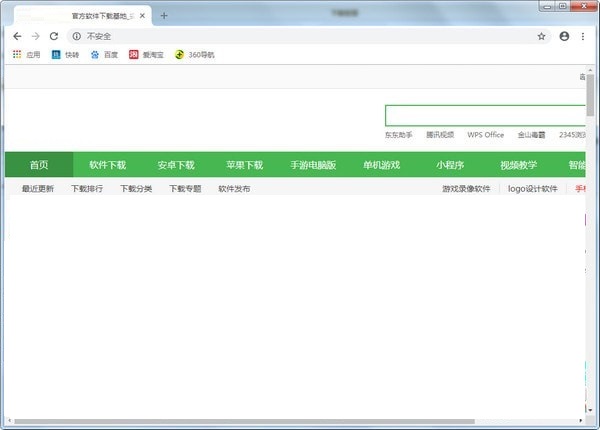Select the 官方软件下载基地 browser tab
The image size is (600, 430).
tap(83, 16)
